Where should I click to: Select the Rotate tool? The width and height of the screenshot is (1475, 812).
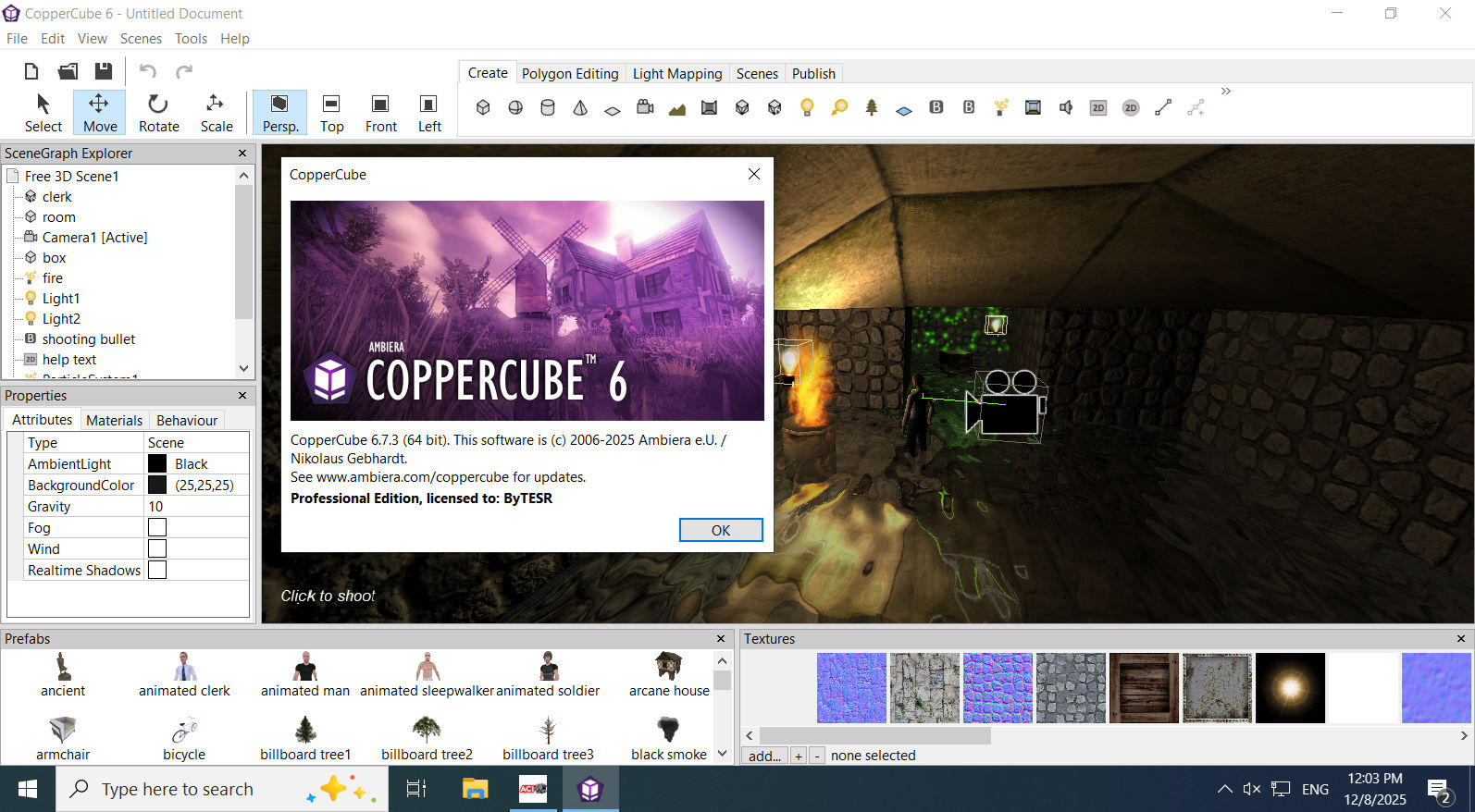click(x=158, y=113)
